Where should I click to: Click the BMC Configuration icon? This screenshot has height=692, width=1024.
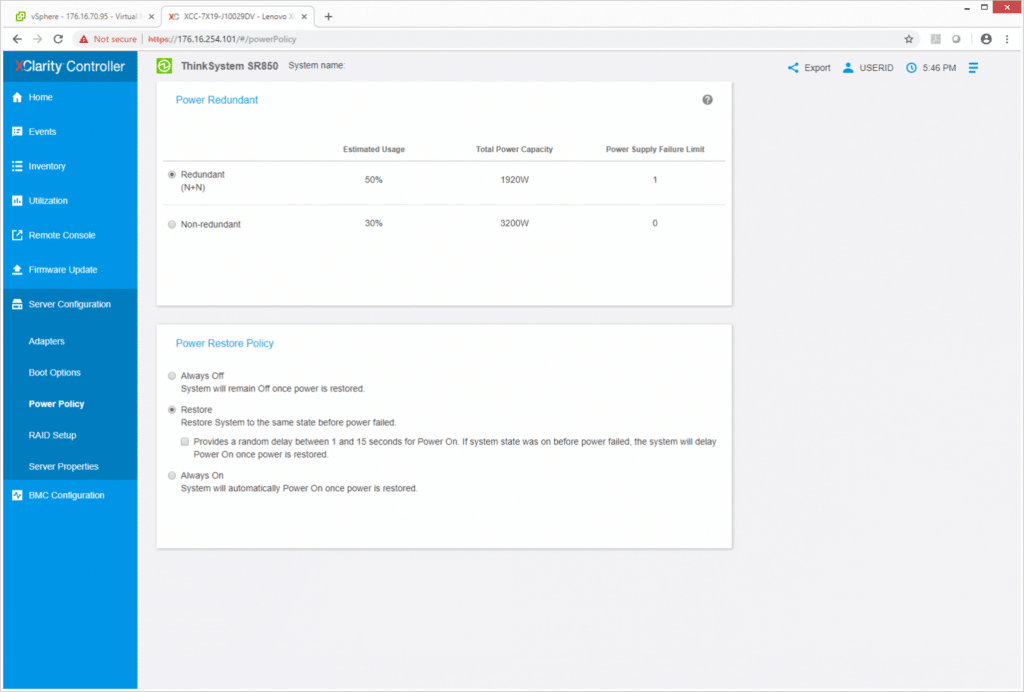pyautogui.click(x=17, y=495)
